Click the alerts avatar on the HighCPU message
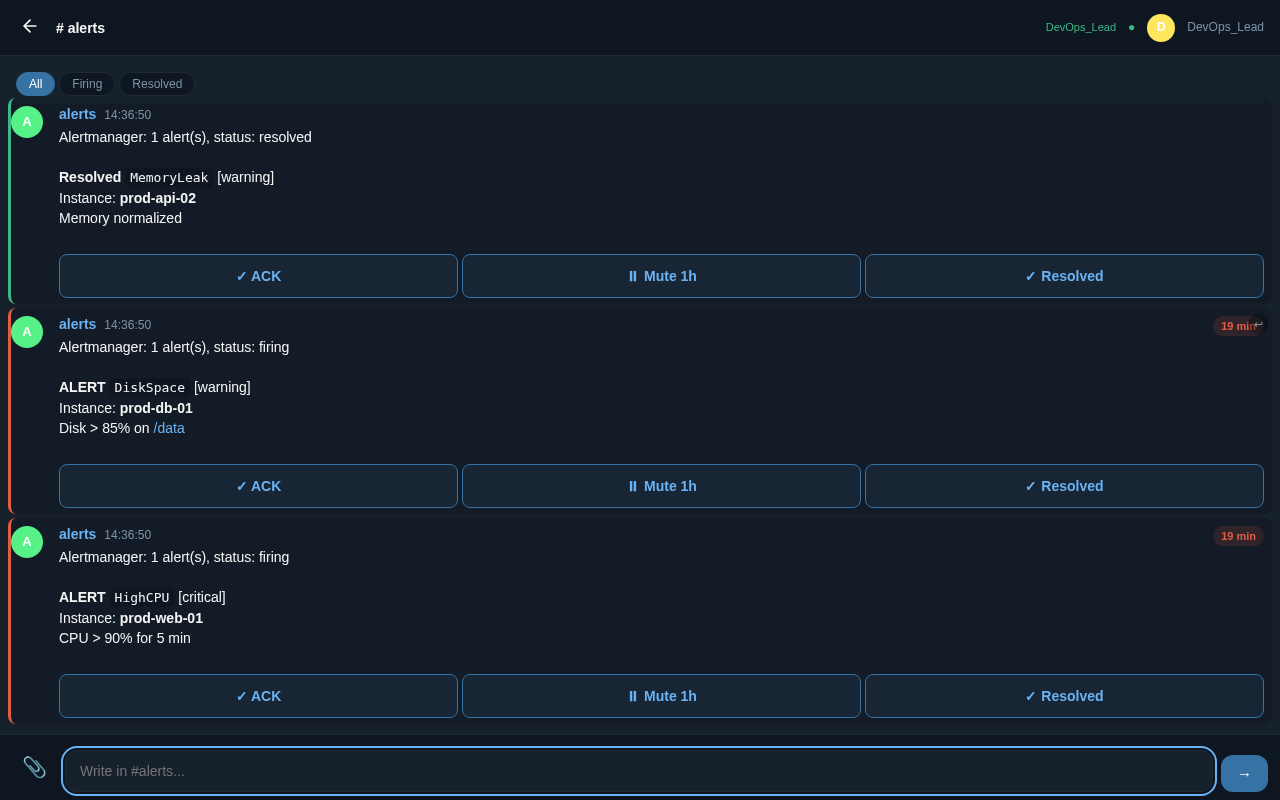The height and width of the screenshot is (800, 1280). click(27, 542)
